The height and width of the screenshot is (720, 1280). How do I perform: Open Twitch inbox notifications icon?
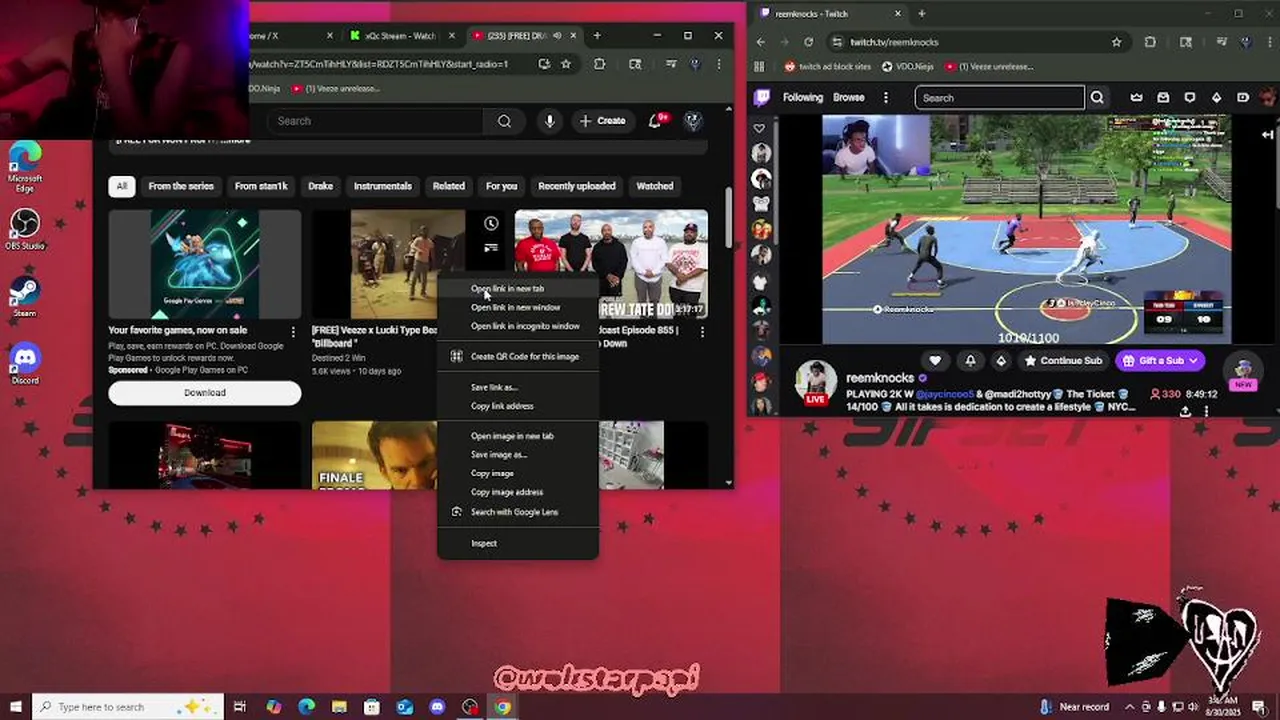pyautogui.click(x=1163, y=98)
